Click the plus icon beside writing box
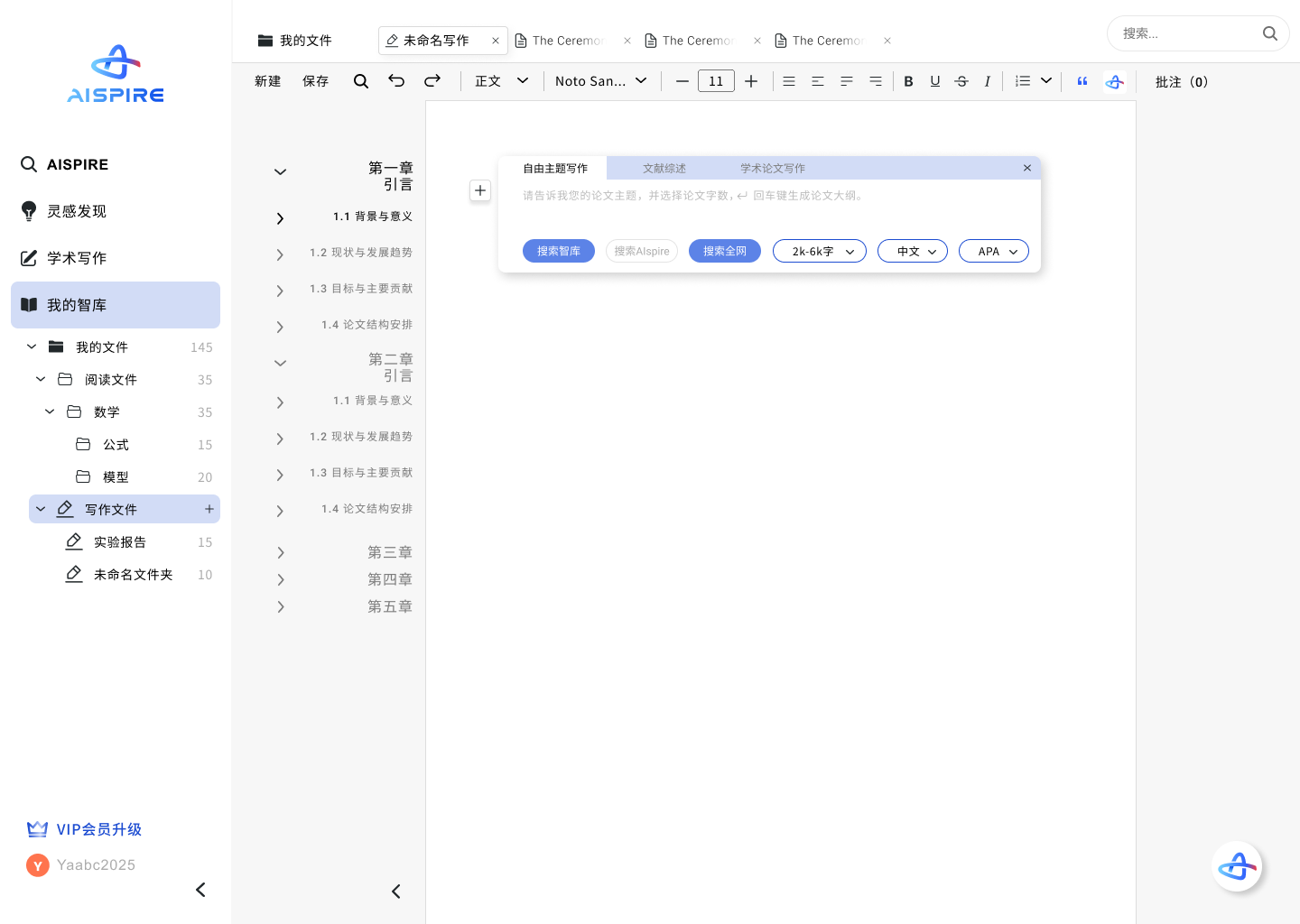 point(480,190)
